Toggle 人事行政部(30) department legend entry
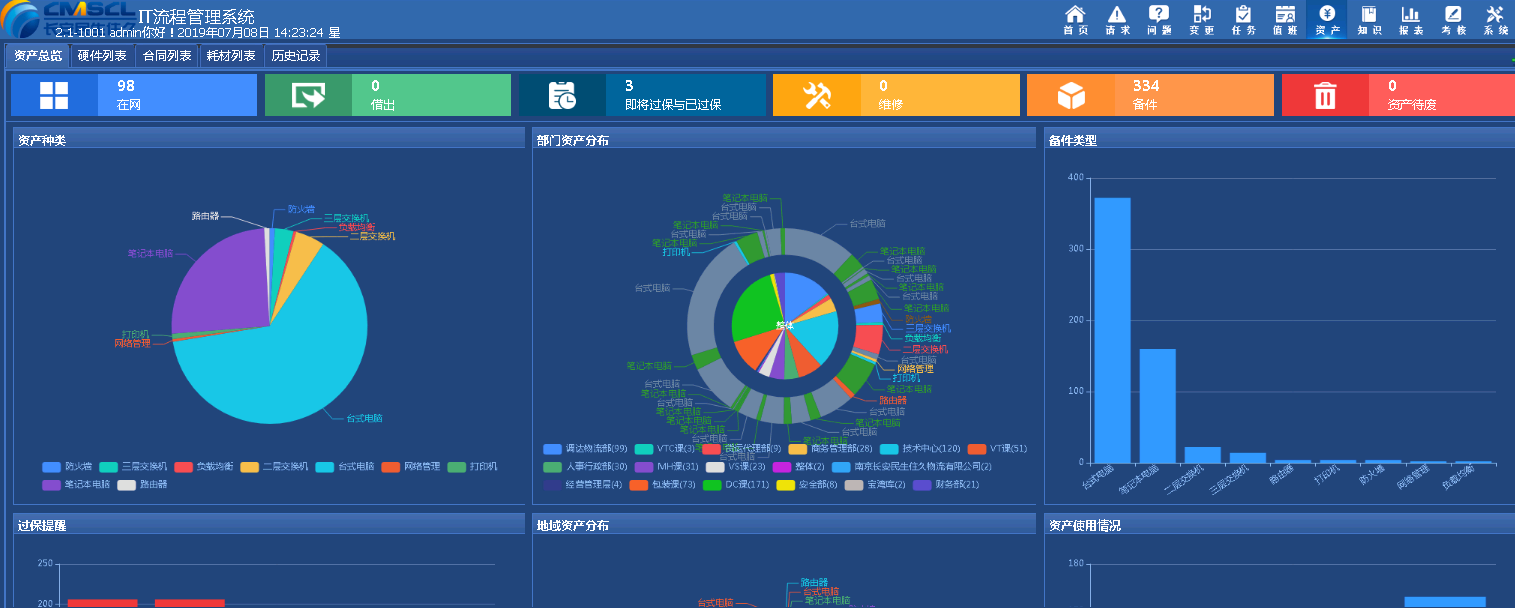 (x=585, y=467)
